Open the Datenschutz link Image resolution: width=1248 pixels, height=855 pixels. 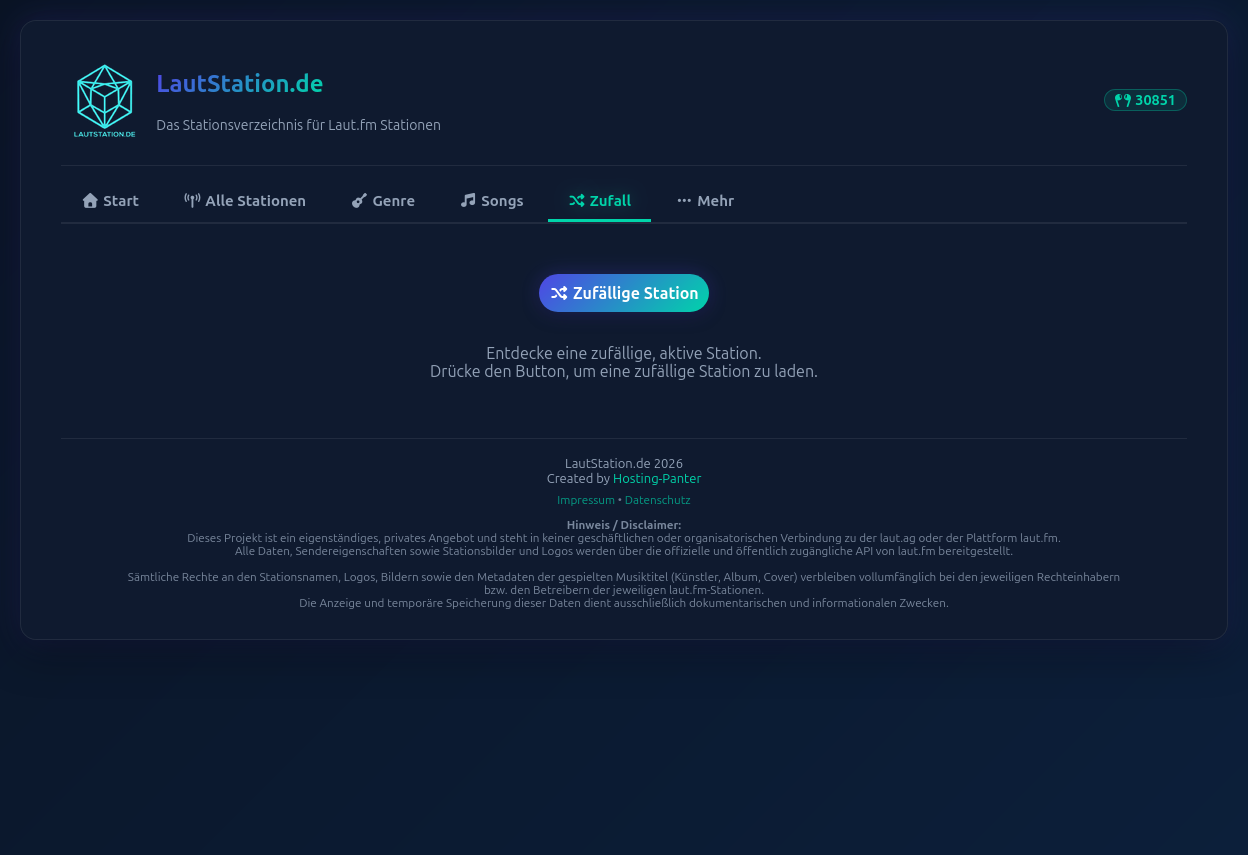point(657,500)
